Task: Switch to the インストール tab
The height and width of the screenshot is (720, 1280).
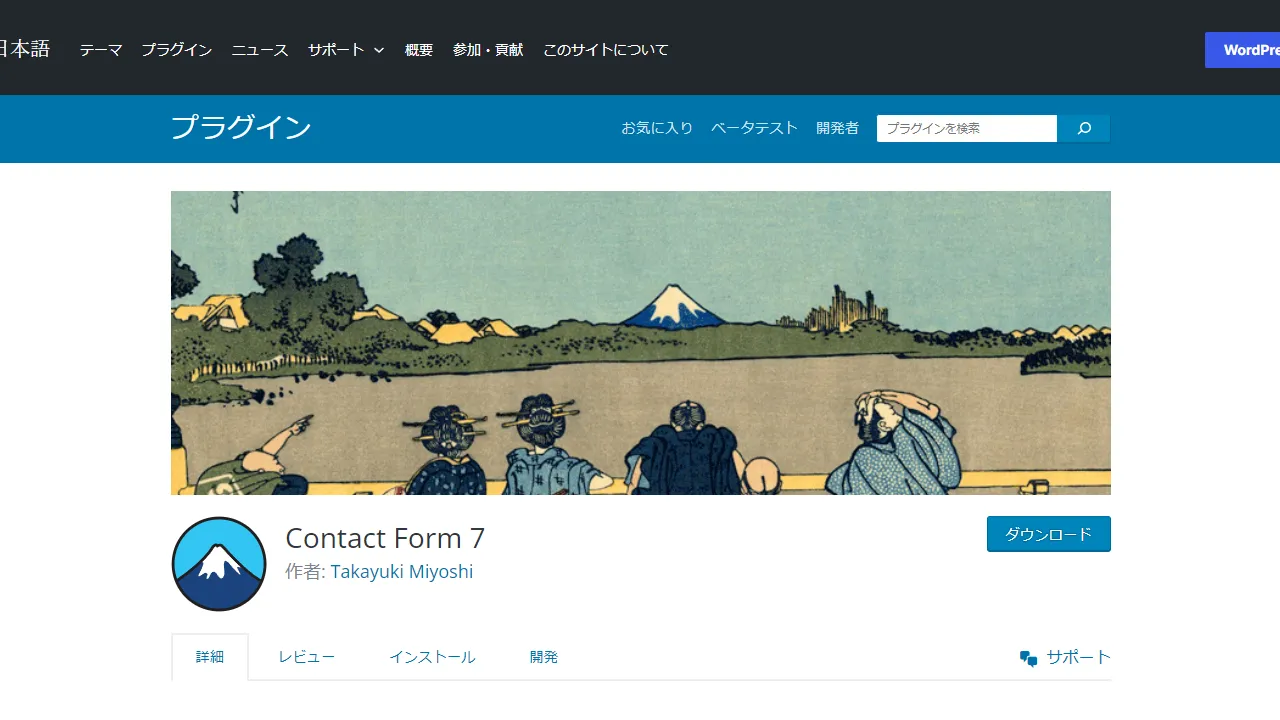Action: 432,657
